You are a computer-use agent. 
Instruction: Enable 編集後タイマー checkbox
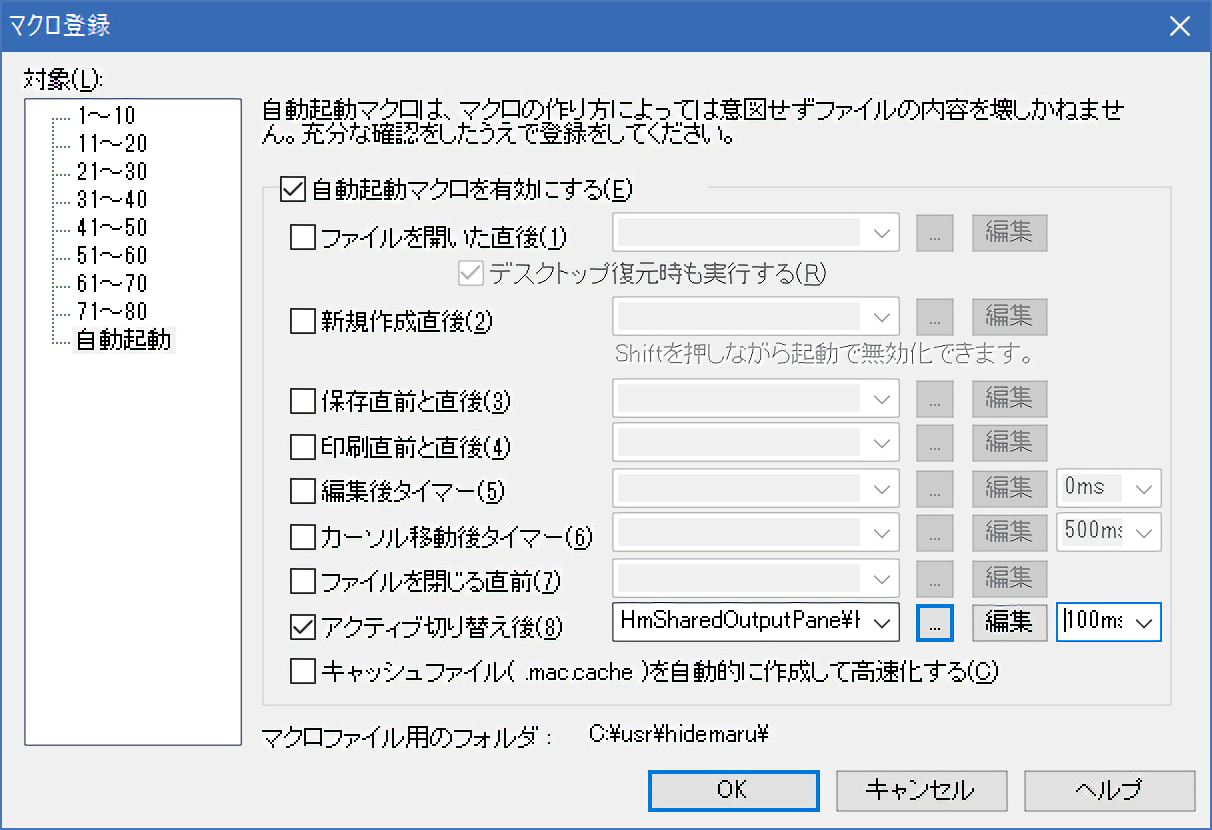pyautogui.click(x=301, y=491)
